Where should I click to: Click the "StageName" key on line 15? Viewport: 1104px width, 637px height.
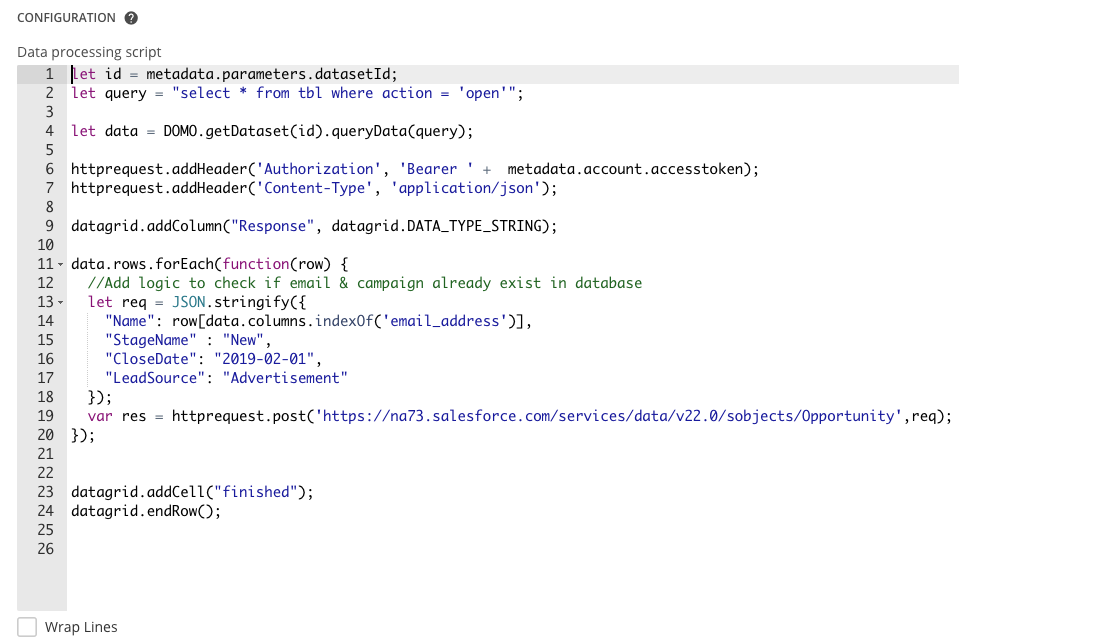coord(151,340)
